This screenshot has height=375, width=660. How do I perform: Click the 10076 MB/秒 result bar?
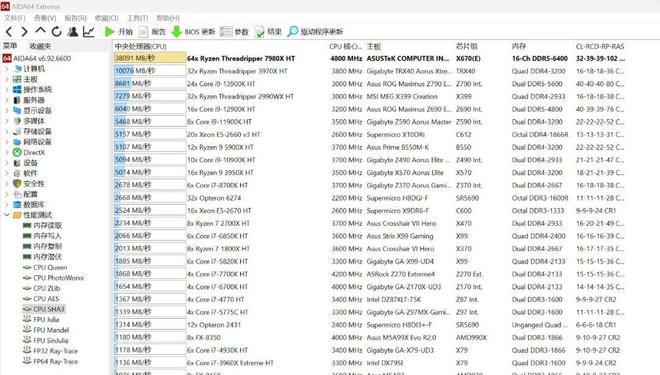pyautogui.click(x=150, y=71)
